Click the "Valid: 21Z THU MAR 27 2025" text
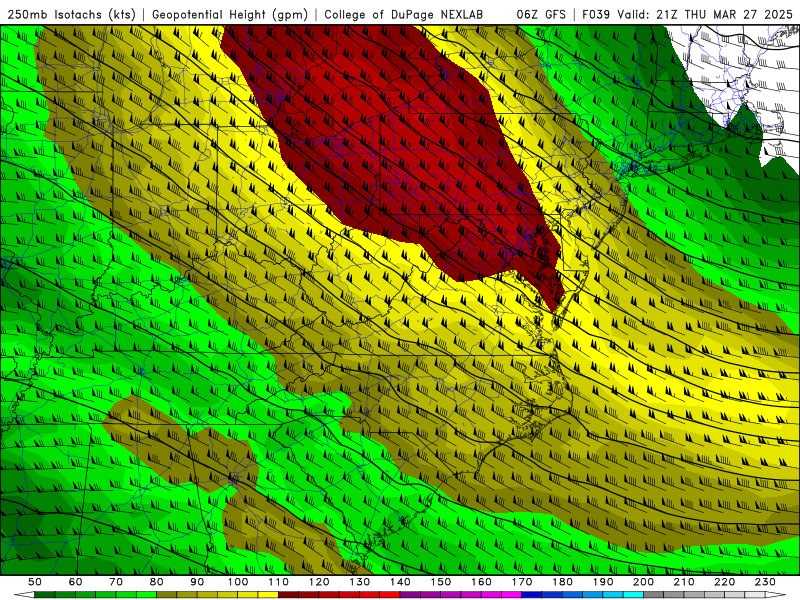The width and height of the screenshot is (800, 600). point(705,14)
